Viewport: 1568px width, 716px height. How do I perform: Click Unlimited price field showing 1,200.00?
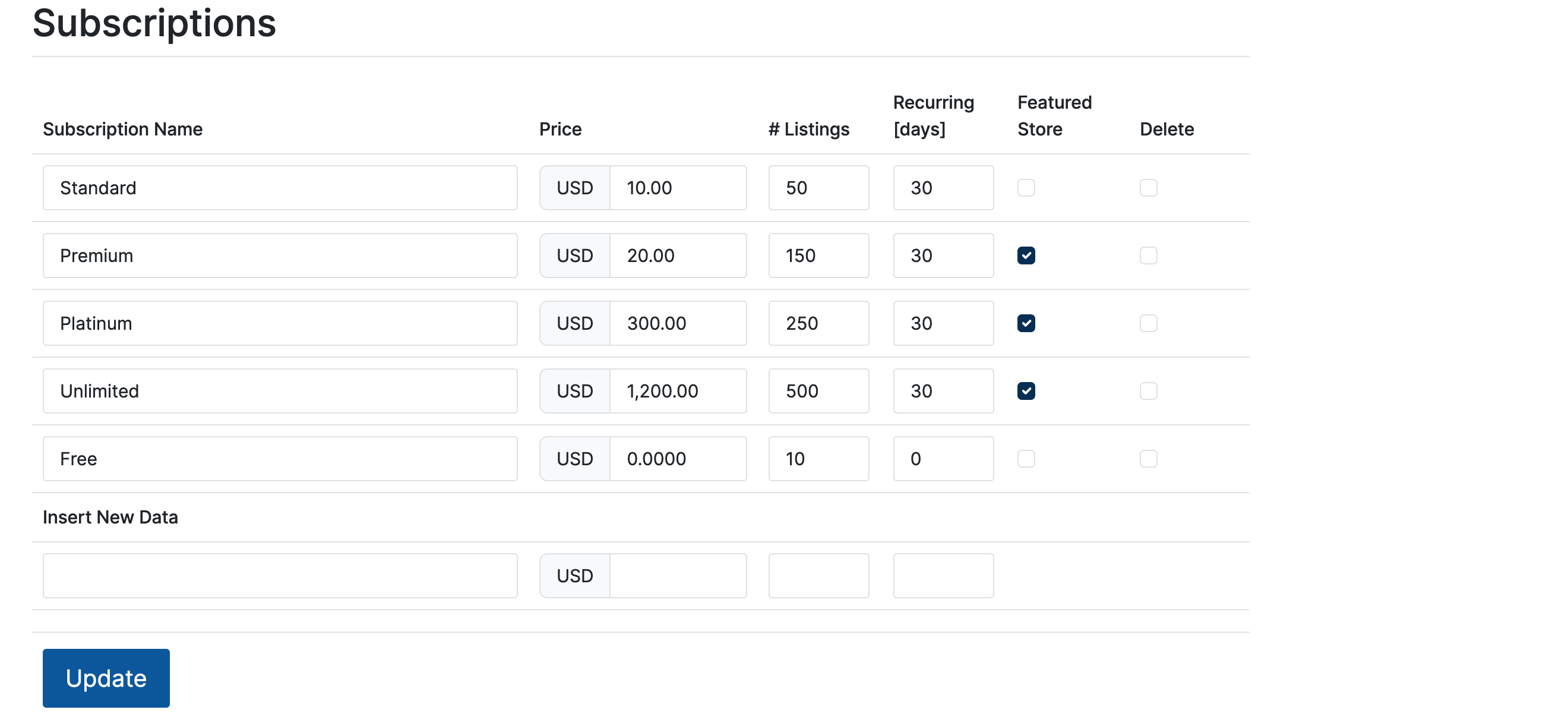[x=678, y=391]
